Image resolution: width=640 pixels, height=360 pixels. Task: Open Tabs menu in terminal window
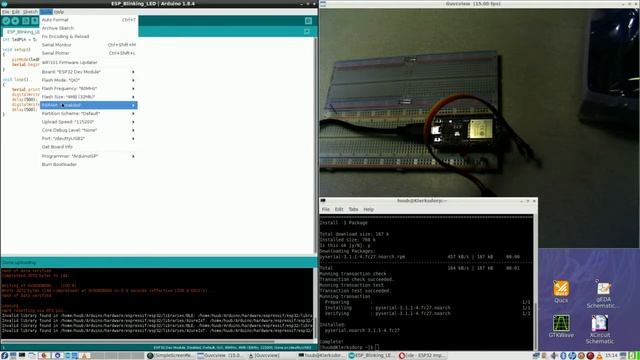coord(353,209)
